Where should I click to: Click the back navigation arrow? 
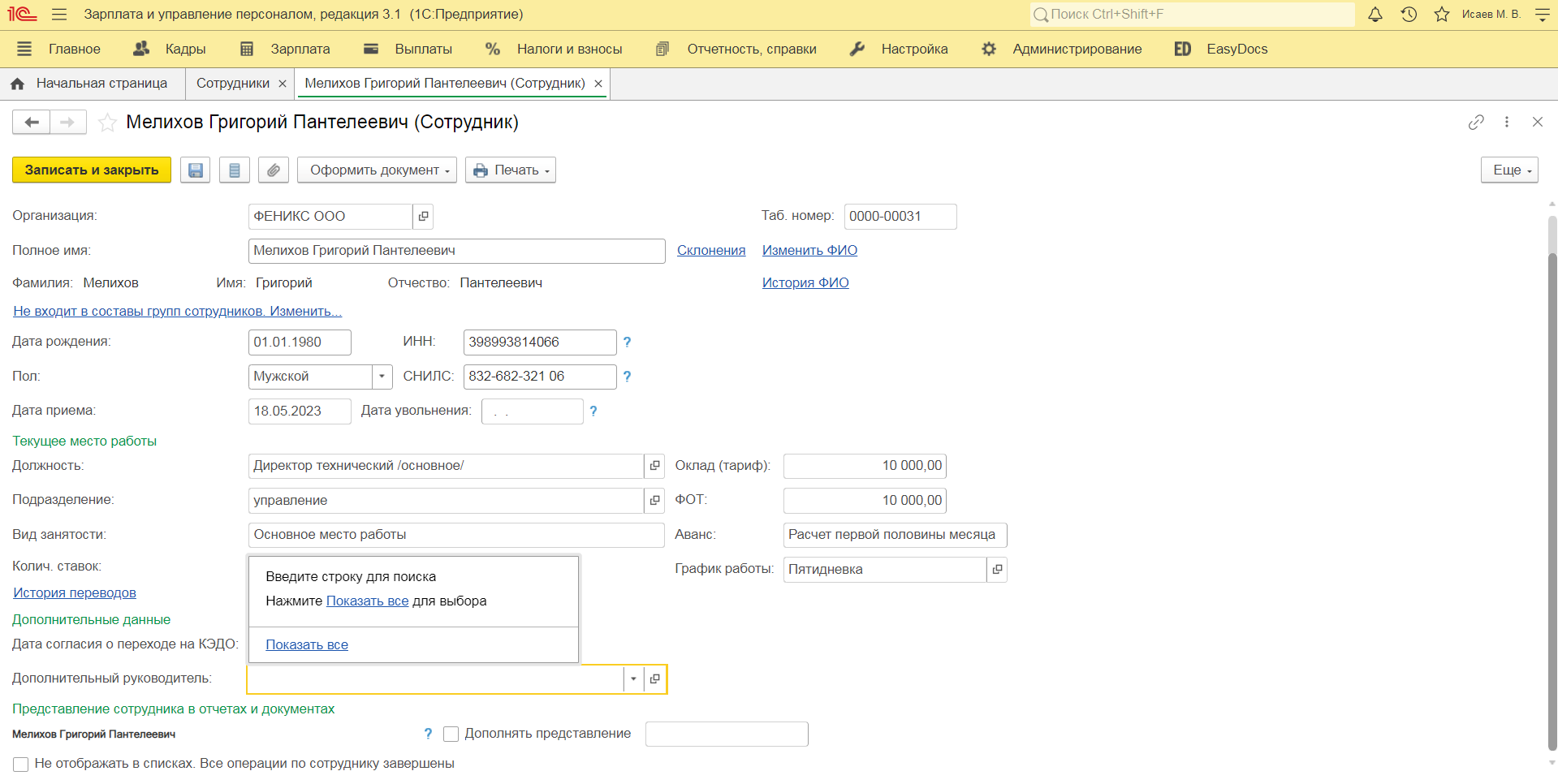pos(32,123)
